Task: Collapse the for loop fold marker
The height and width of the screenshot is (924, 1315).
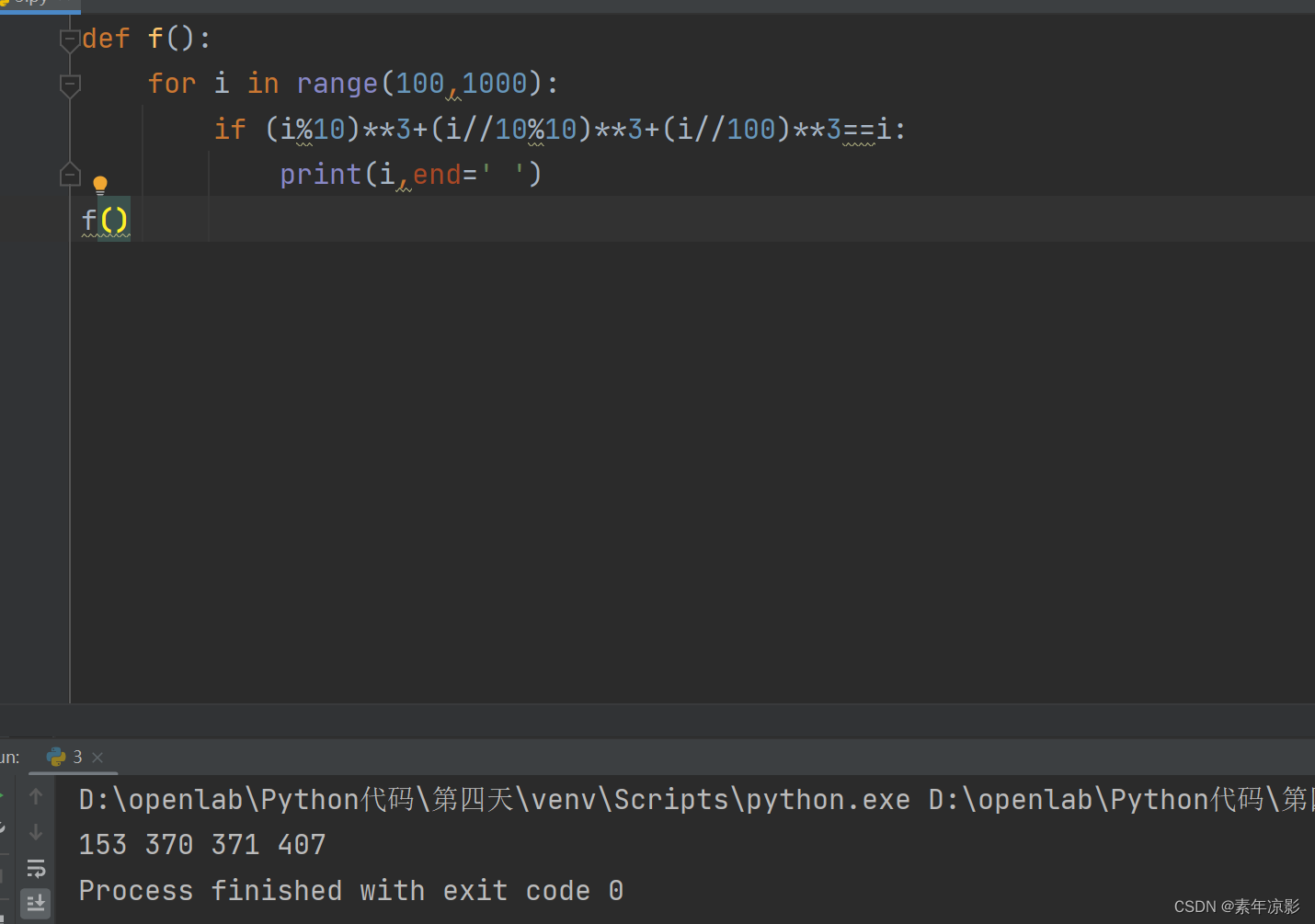Action: pos(70,86)
